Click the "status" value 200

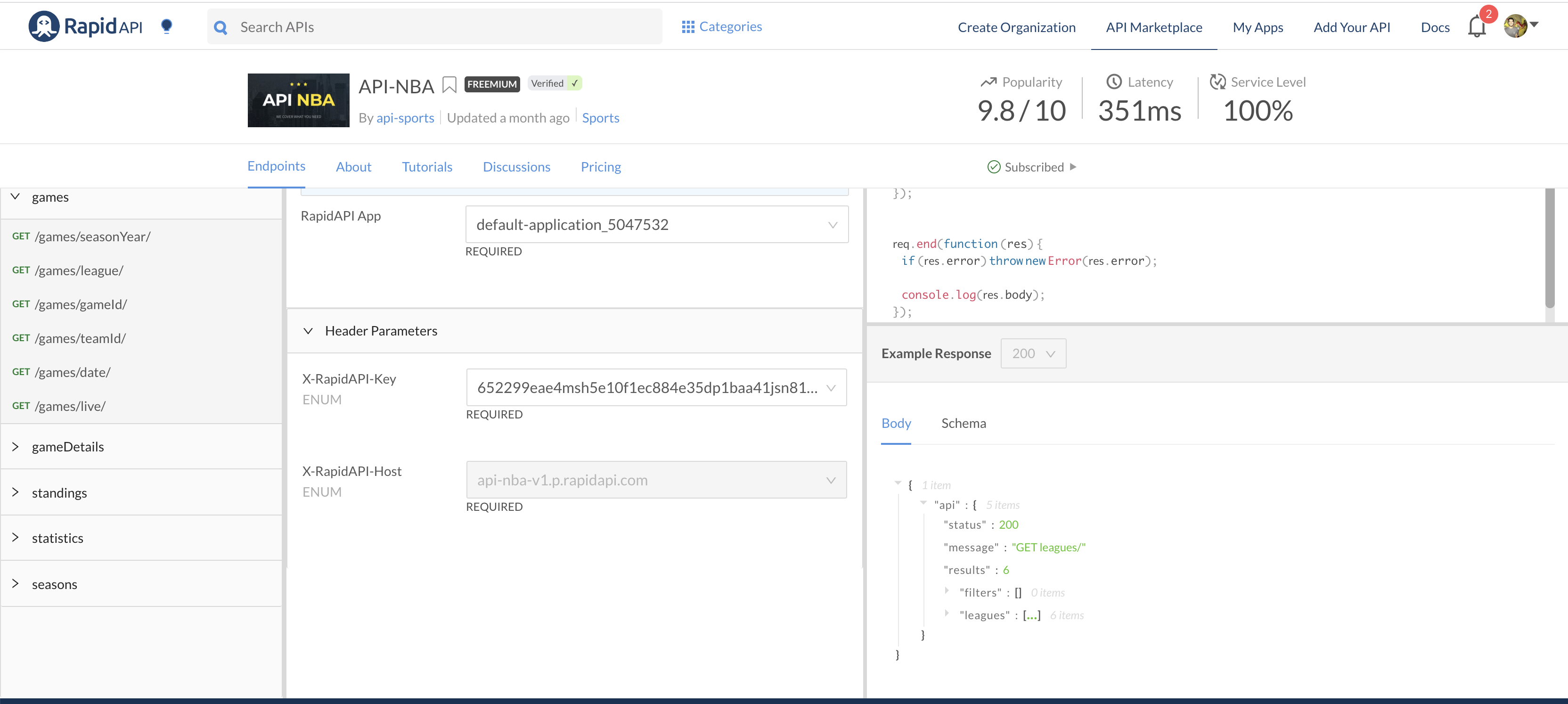1008,525
